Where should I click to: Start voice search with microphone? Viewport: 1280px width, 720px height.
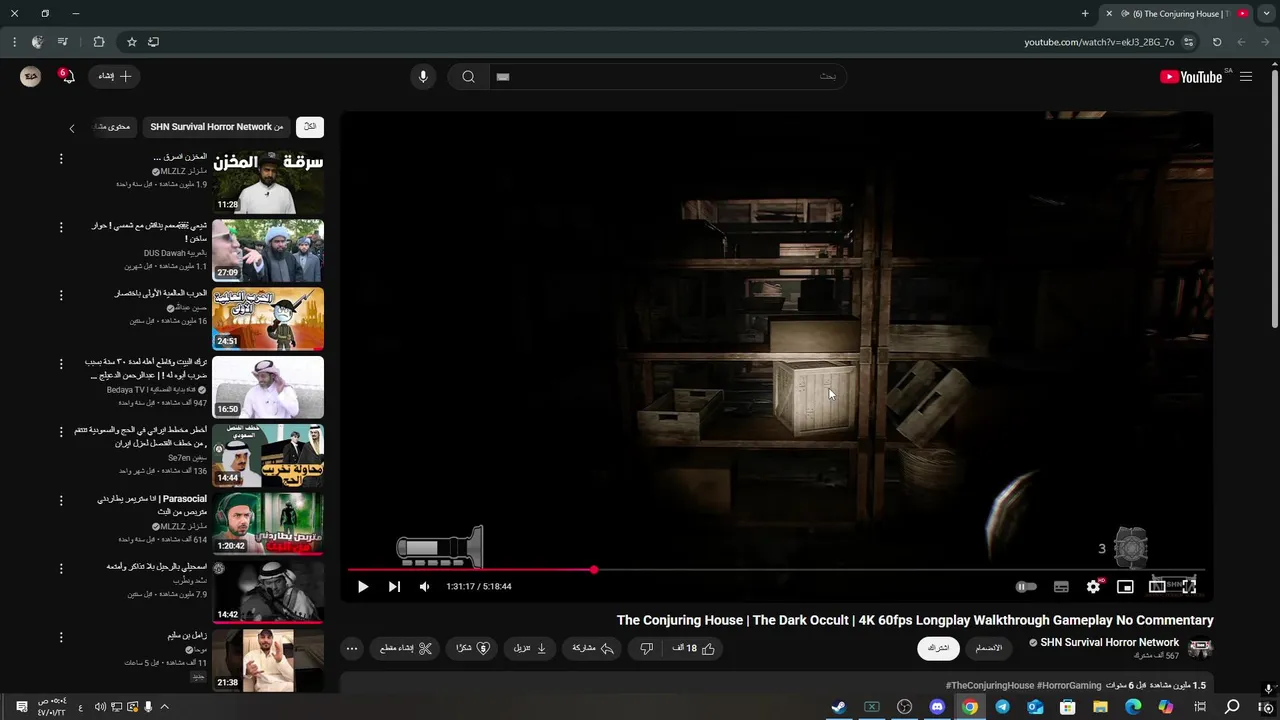click(423, 77)
